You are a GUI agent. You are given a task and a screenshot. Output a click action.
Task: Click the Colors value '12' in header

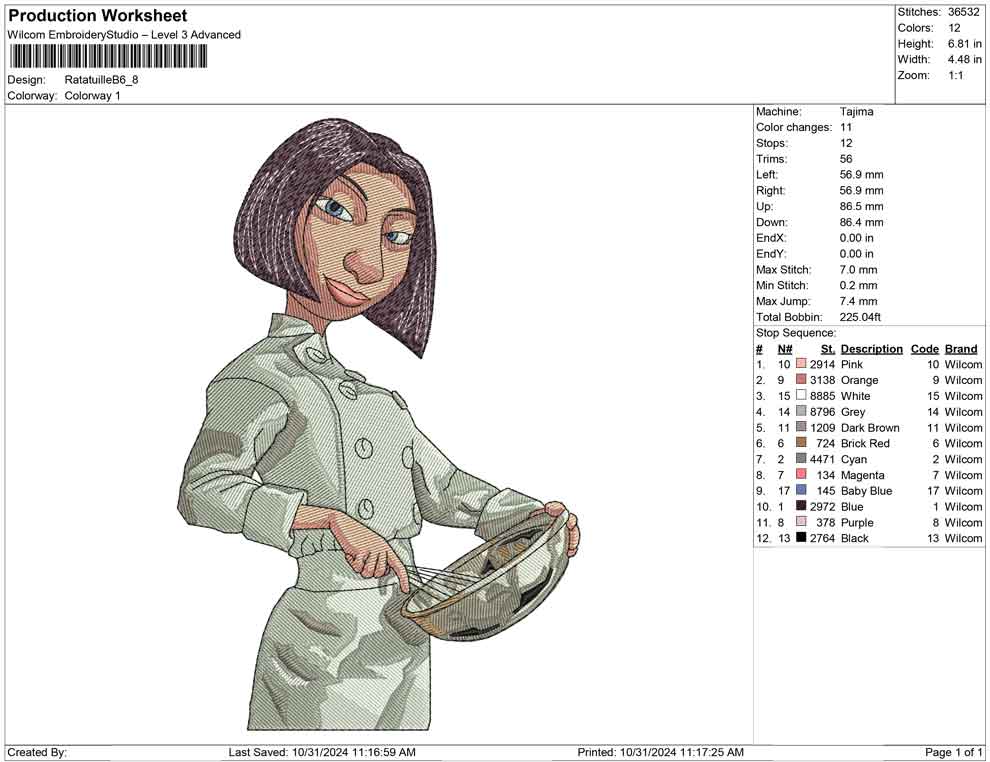tap(954, 28)
